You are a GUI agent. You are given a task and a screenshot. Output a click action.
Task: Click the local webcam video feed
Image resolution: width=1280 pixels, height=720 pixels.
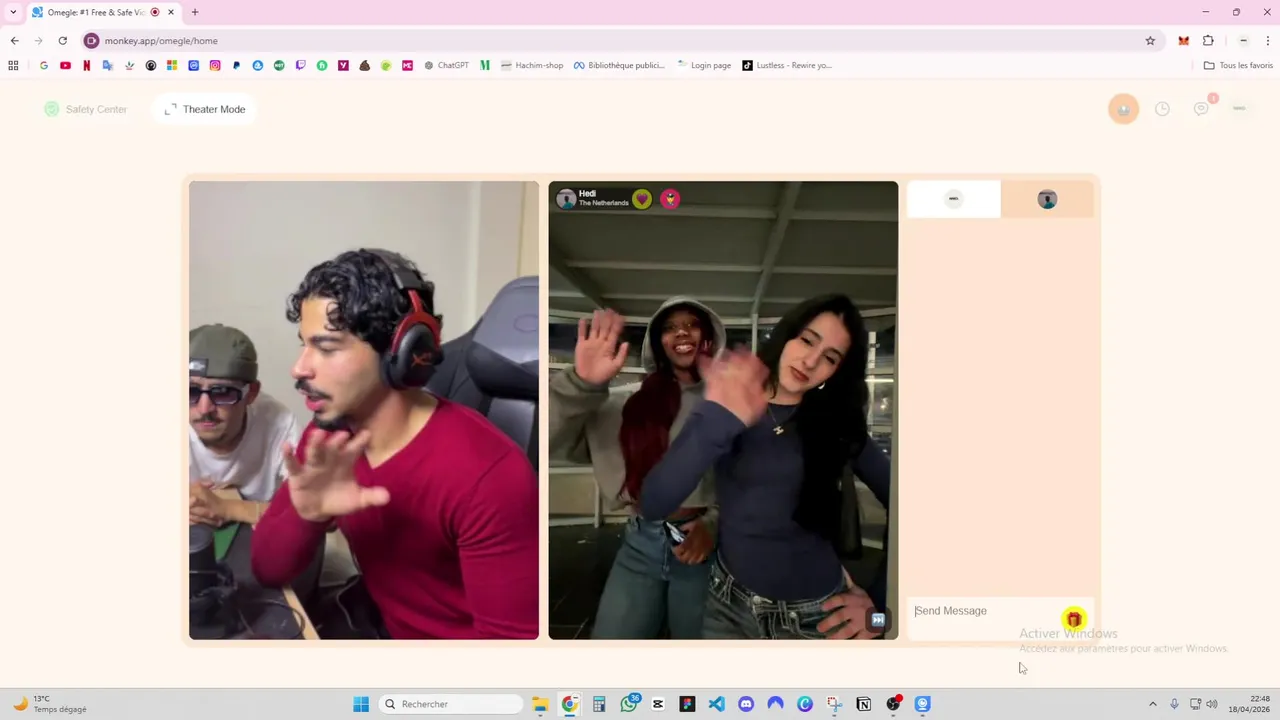[x=364, y=410]
